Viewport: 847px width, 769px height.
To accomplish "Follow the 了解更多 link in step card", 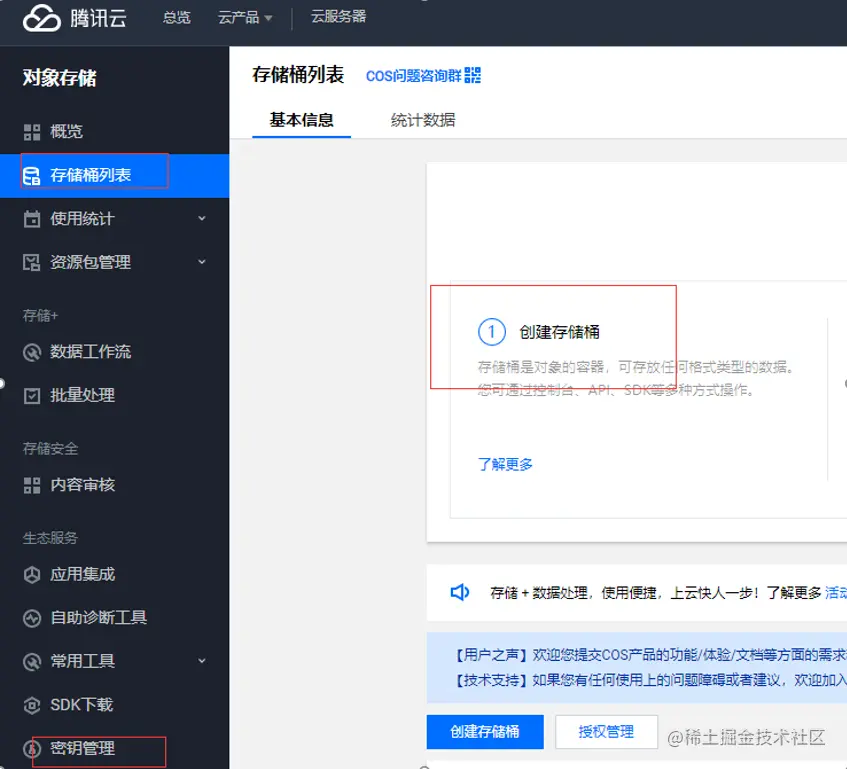I will pyautogui.click(x=506, y=464).
